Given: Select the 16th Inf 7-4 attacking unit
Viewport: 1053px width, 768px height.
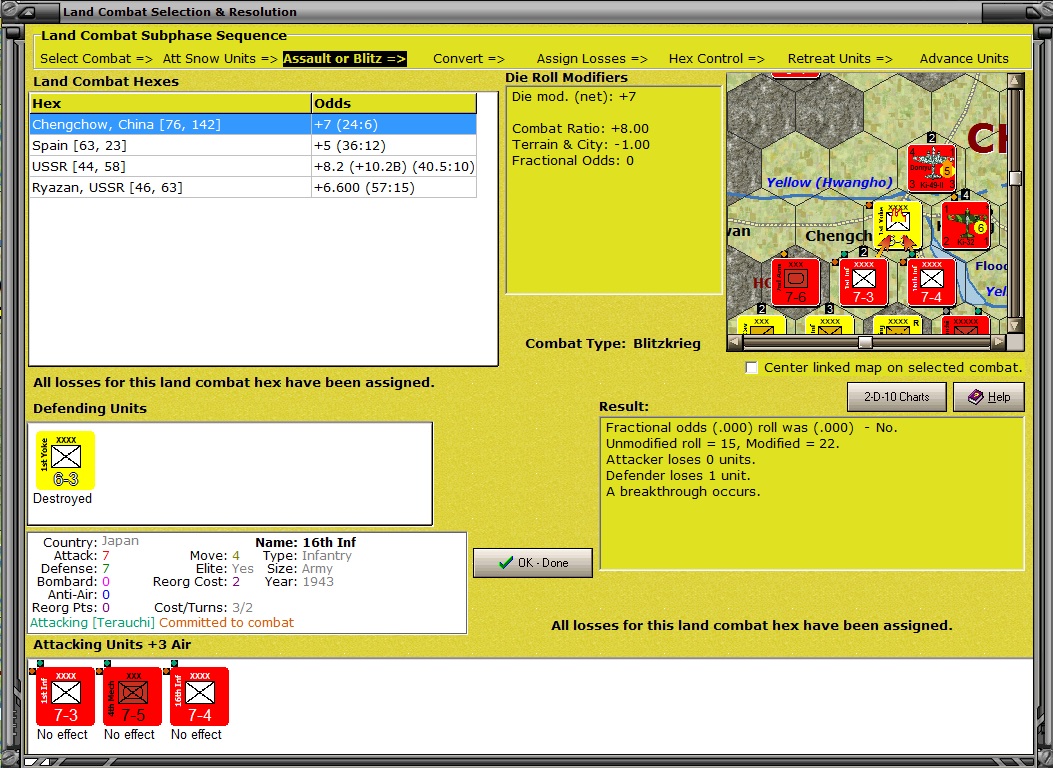Looking at the screenshot, I should [x=199, y=696].
